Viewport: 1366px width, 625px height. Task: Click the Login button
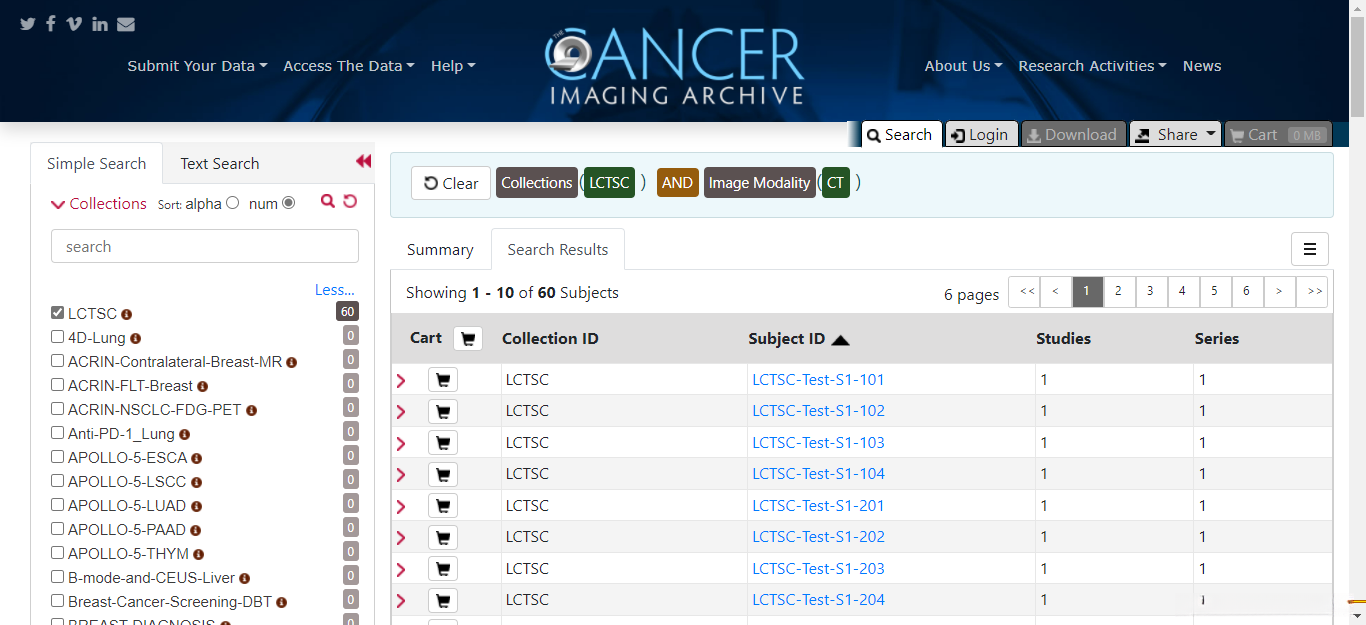[x=980, y=134]
